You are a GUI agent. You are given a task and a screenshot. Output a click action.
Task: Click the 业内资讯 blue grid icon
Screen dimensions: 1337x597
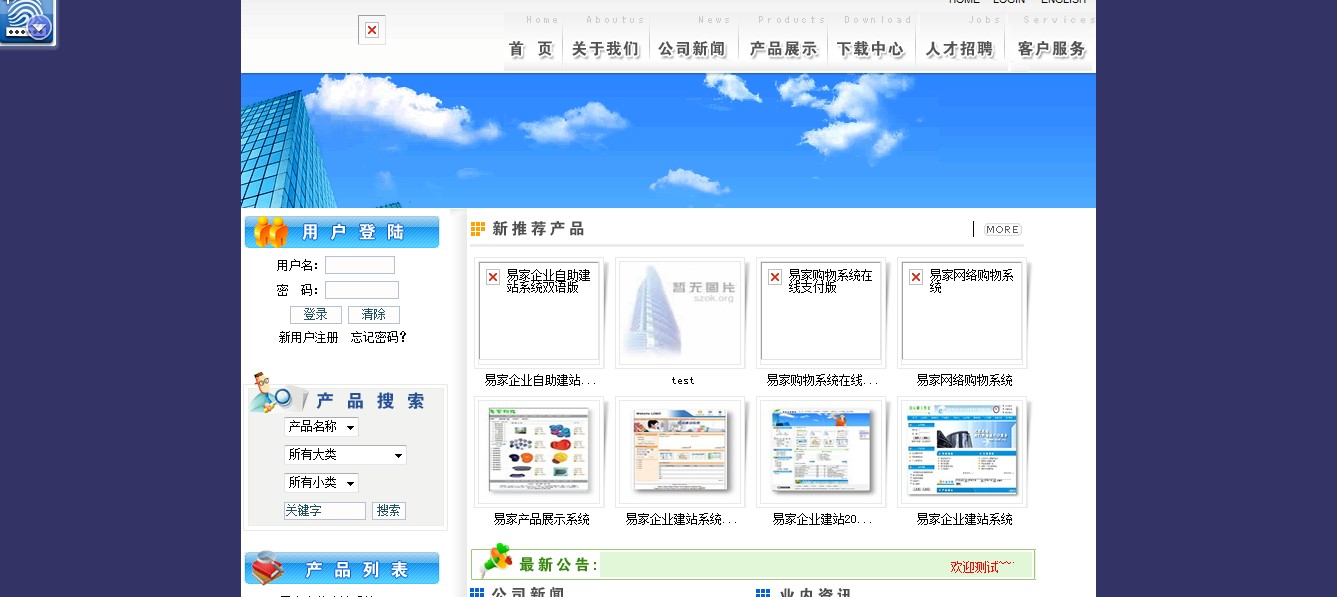click(x=764, y=593)
